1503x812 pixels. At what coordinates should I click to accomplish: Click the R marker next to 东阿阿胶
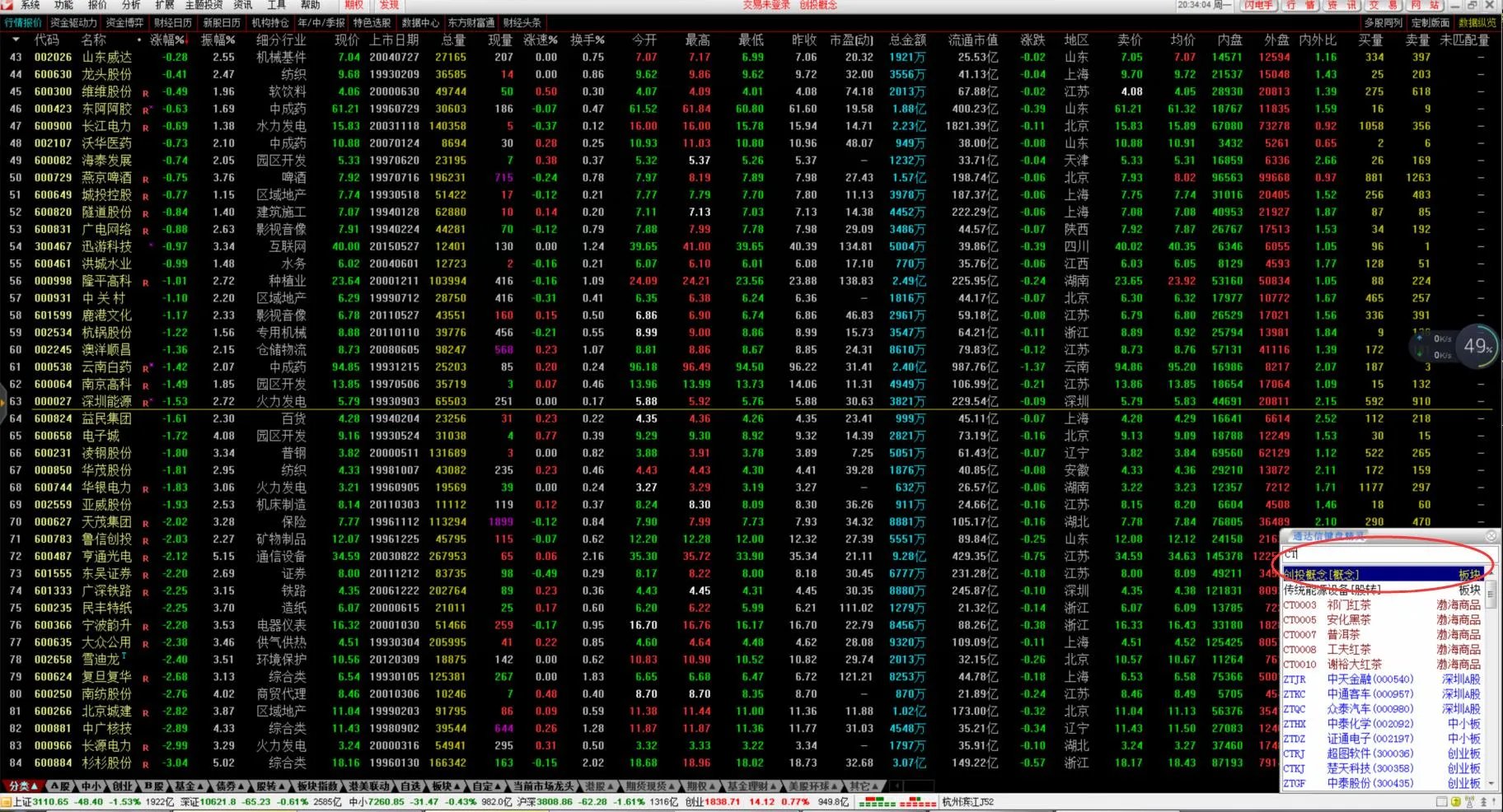coord(147,110)
